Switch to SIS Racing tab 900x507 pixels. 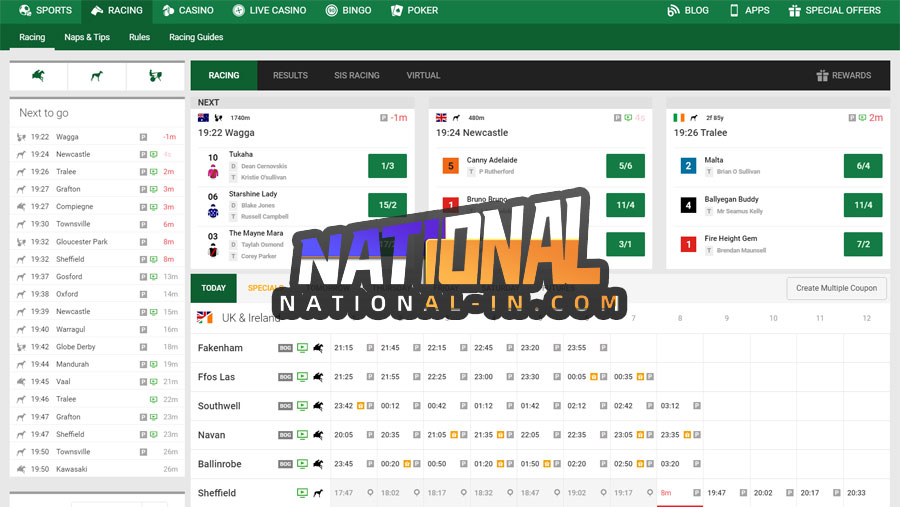tap(356, 75)
